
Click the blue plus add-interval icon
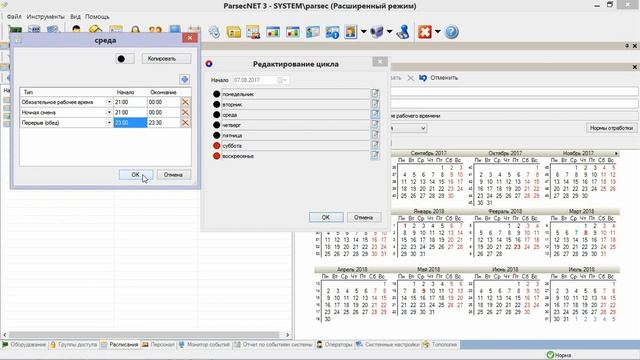pos(184,79)
